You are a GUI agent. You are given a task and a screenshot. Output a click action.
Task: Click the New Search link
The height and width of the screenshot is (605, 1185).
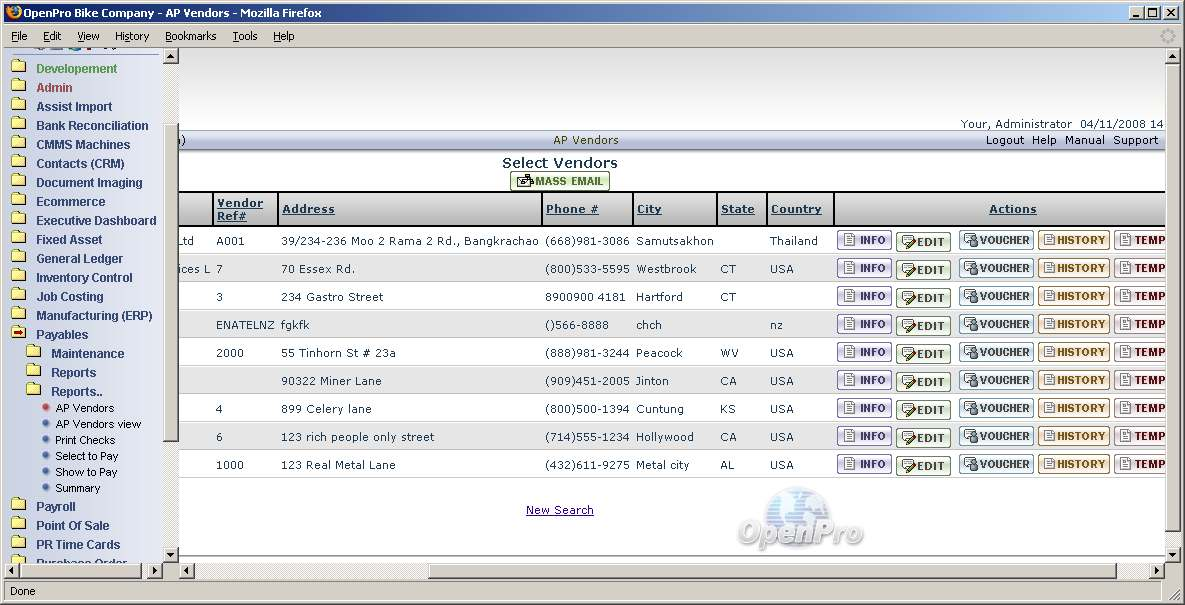[559, 510]
